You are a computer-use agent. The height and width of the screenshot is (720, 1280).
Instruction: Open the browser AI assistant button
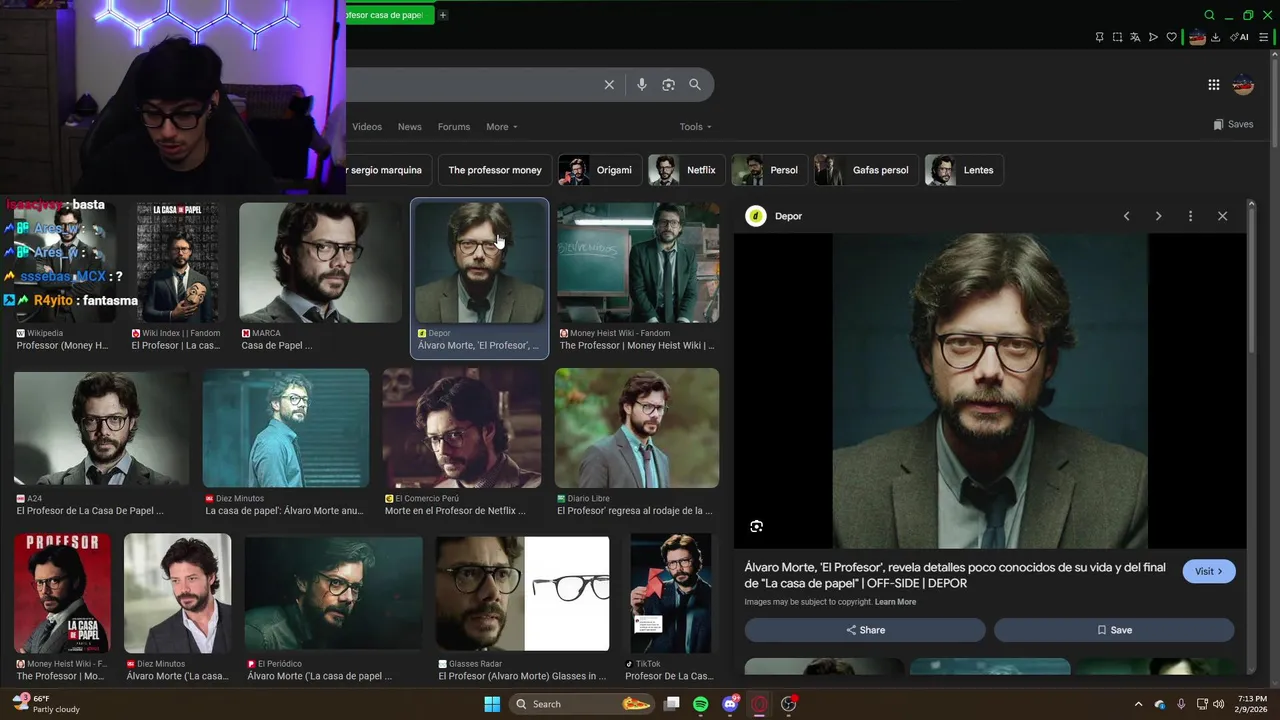click(1241, 37)
